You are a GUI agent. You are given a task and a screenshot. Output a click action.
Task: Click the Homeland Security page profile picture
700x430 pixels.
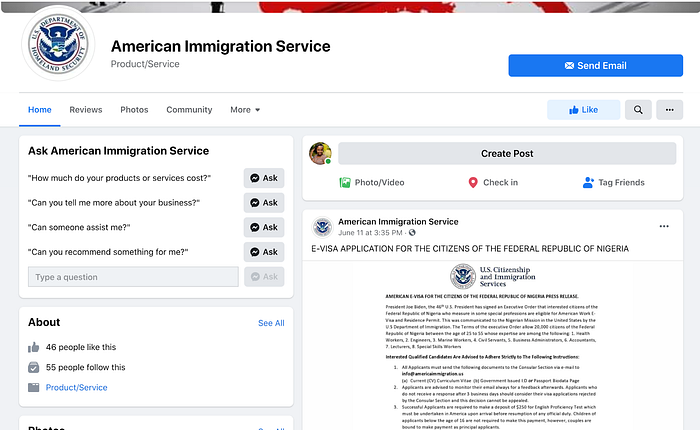click(x=58, y=44)
